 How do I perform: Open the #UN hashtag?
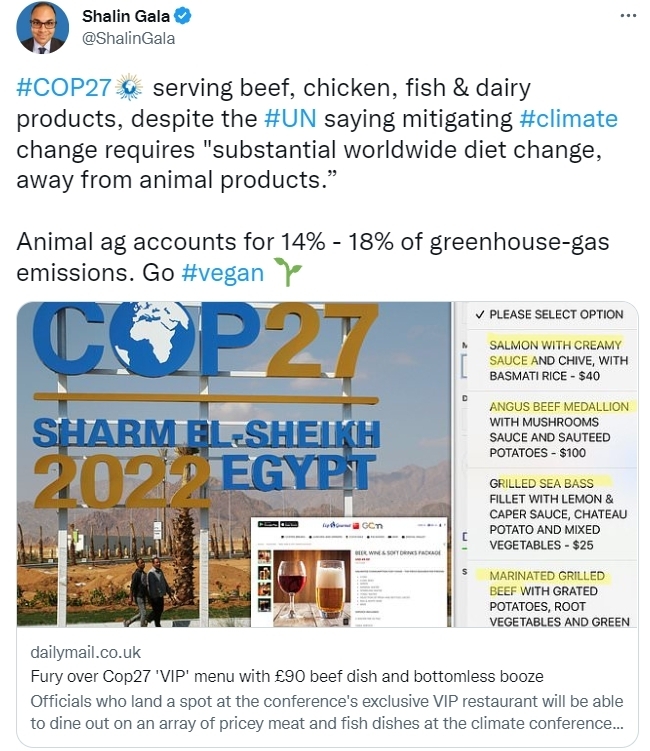290,119
